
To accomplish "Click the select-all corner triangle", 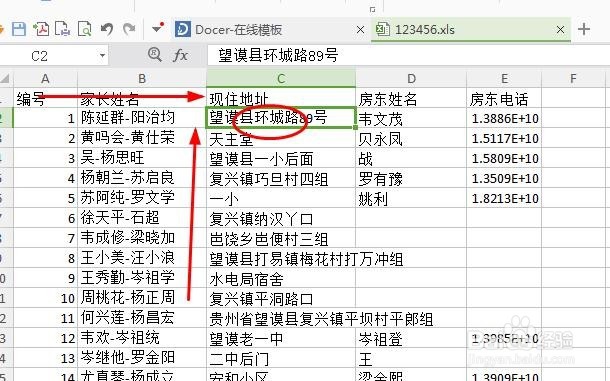I will (5, 79).
